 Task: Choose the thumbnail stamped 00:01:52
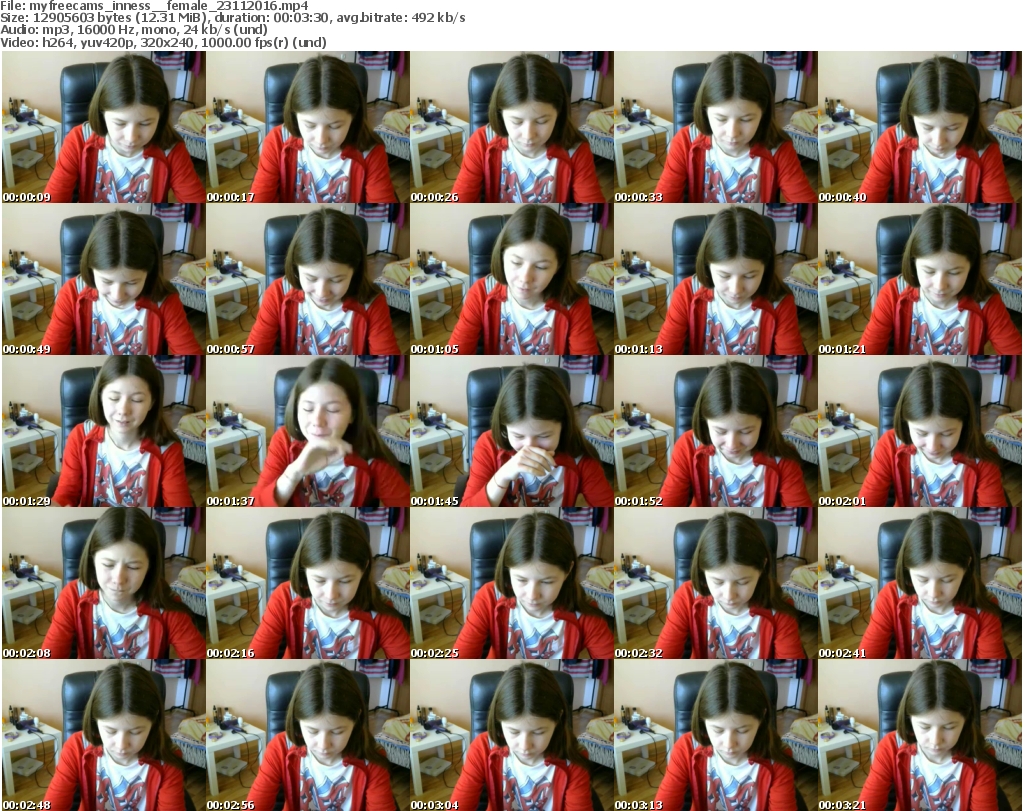point(716,432)
